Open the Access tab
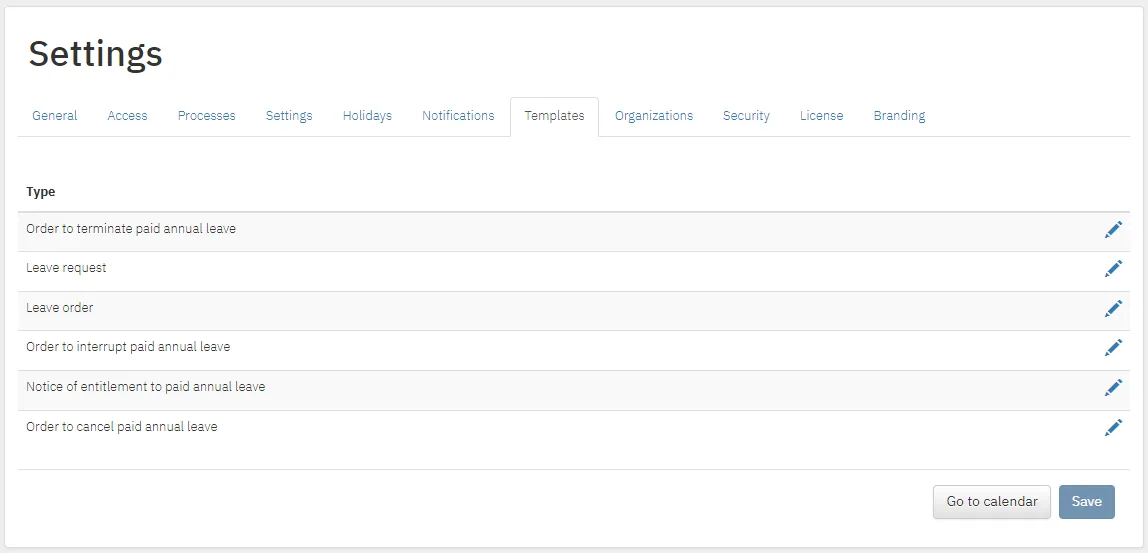This screenshot has height=553, width=1148. point(127,116)
